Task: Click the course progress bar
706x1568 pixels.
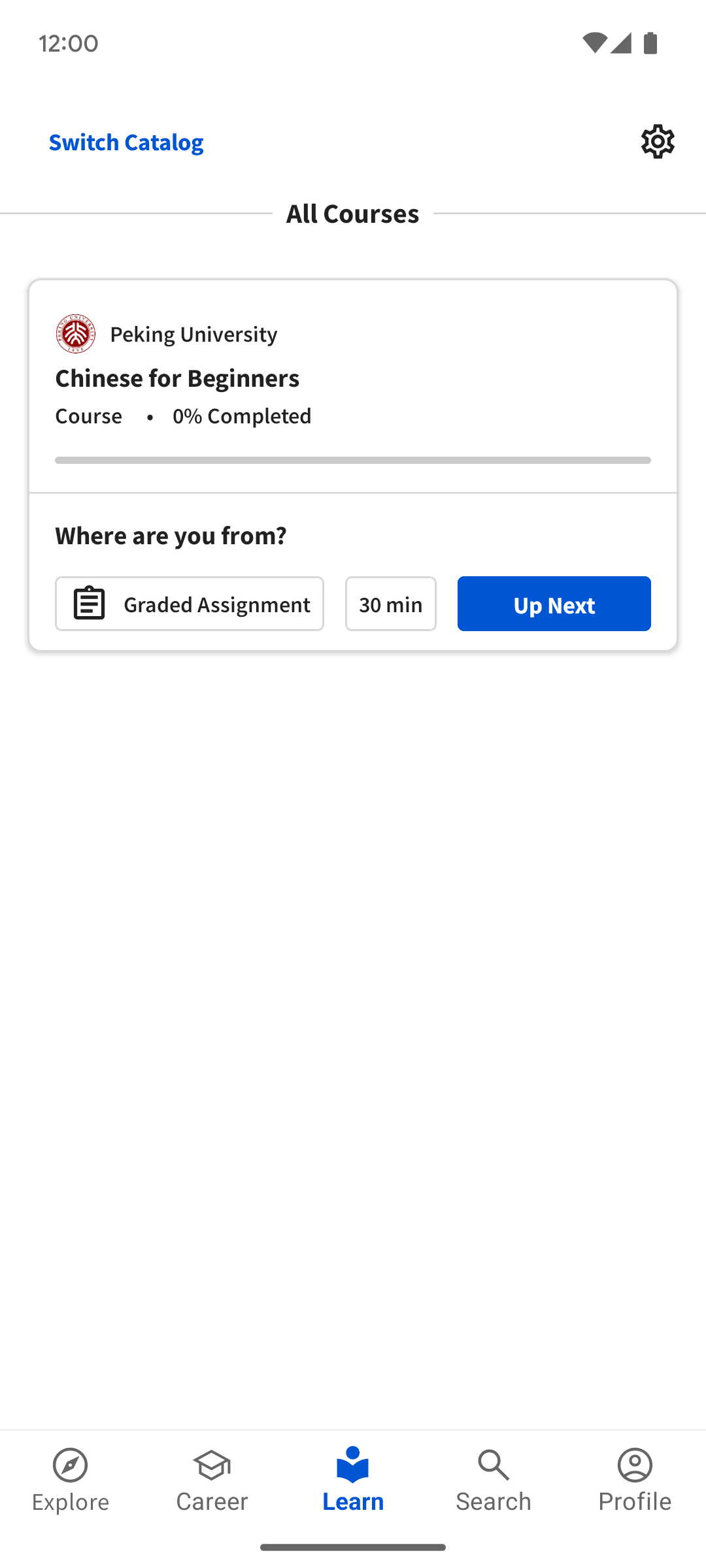Action: (x=353, y=461)
